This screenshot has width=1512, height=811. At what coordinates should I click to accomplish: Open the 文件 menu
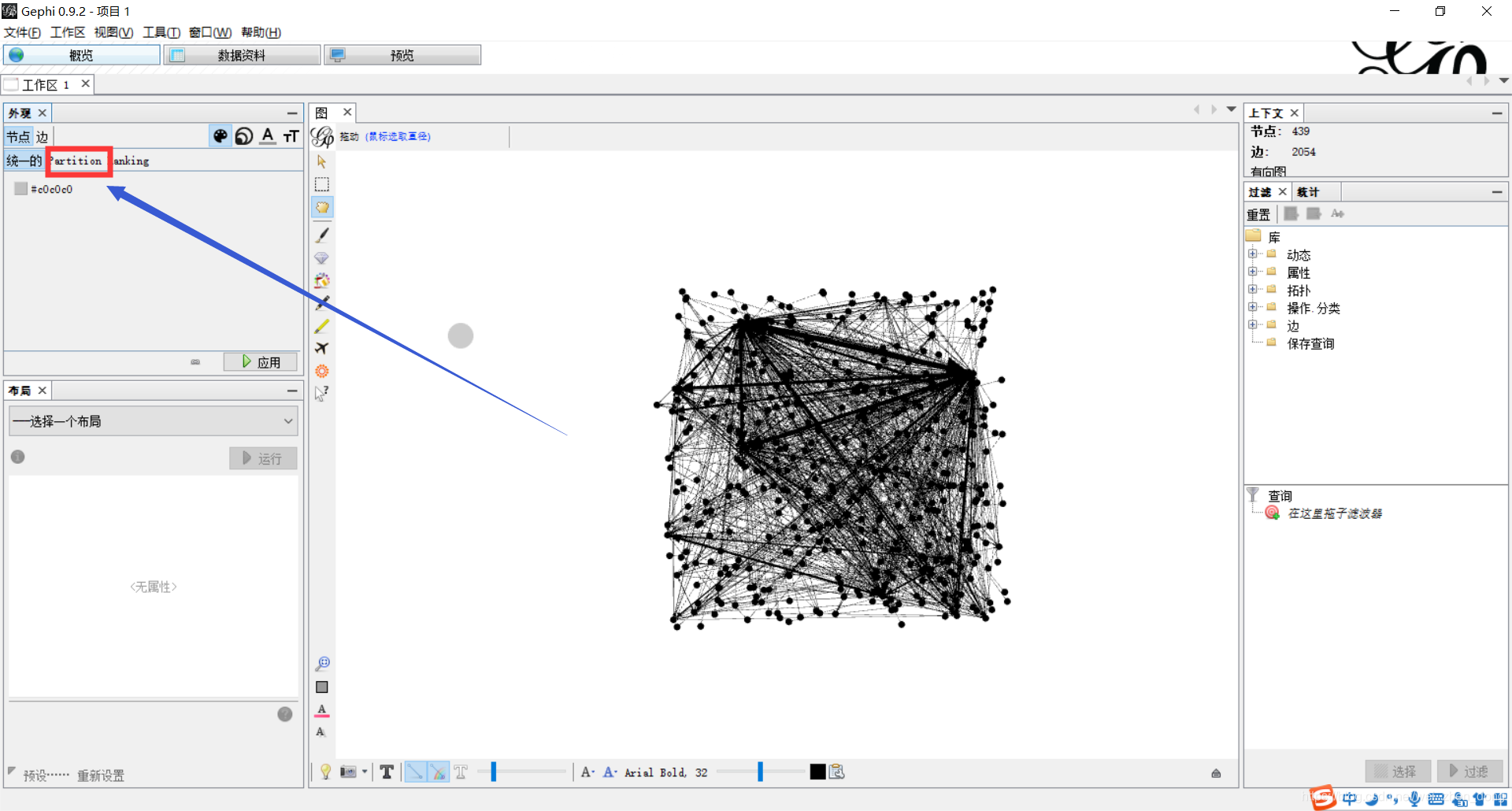22,32
